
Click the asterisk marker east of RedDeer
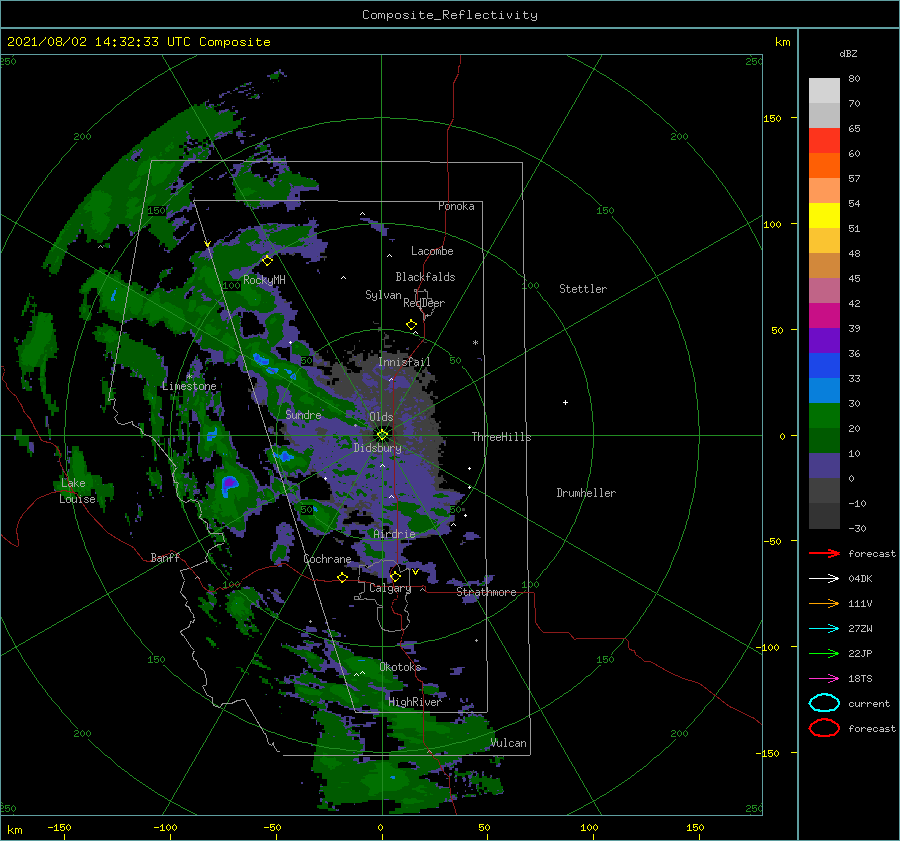pos(475,343)
